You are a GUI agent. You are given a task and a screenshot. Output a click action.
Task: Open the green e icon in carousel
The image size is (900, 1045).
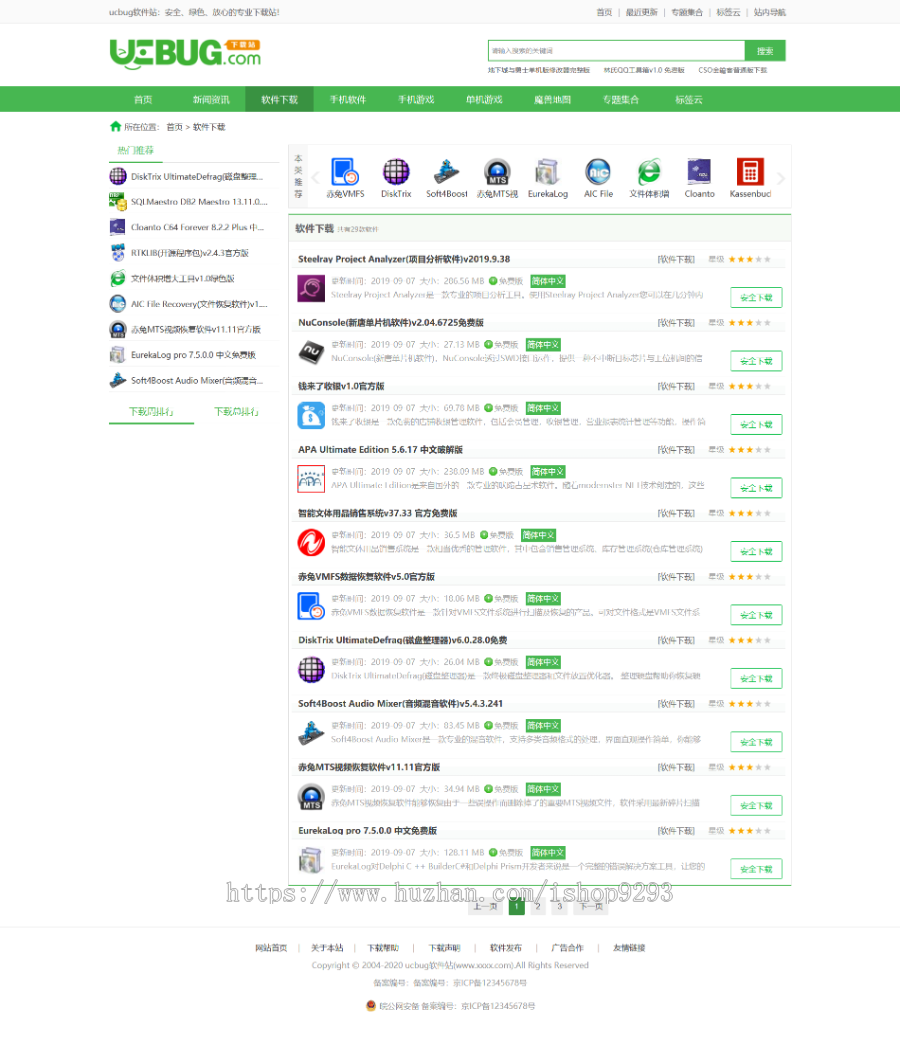point(649,171)
